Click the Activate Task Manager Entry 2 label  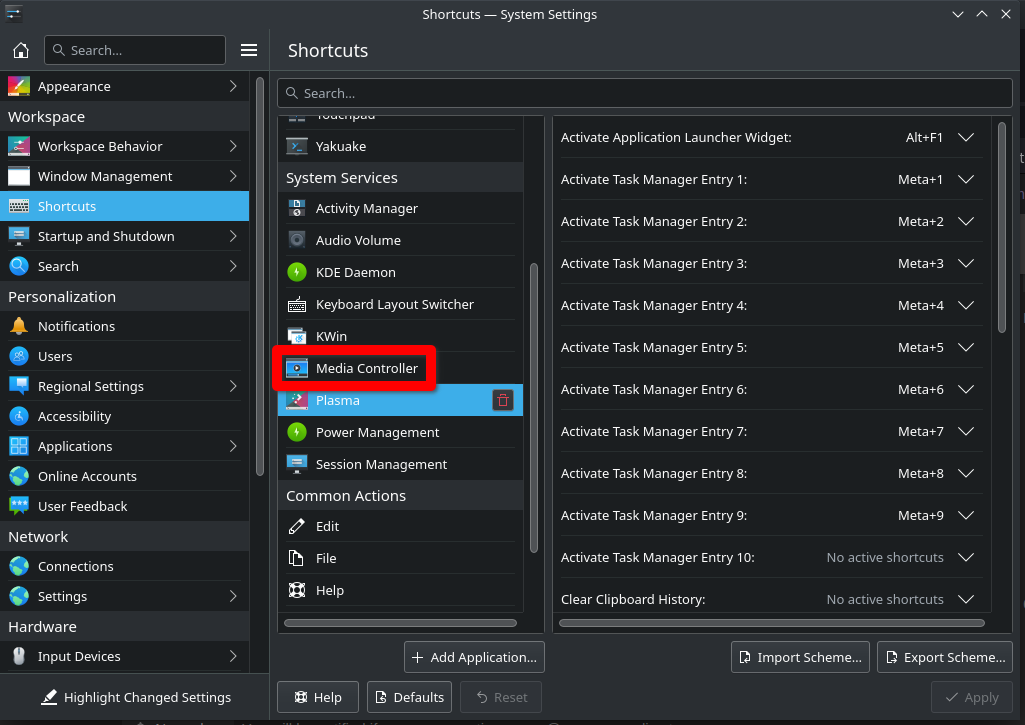pos(654,222)
